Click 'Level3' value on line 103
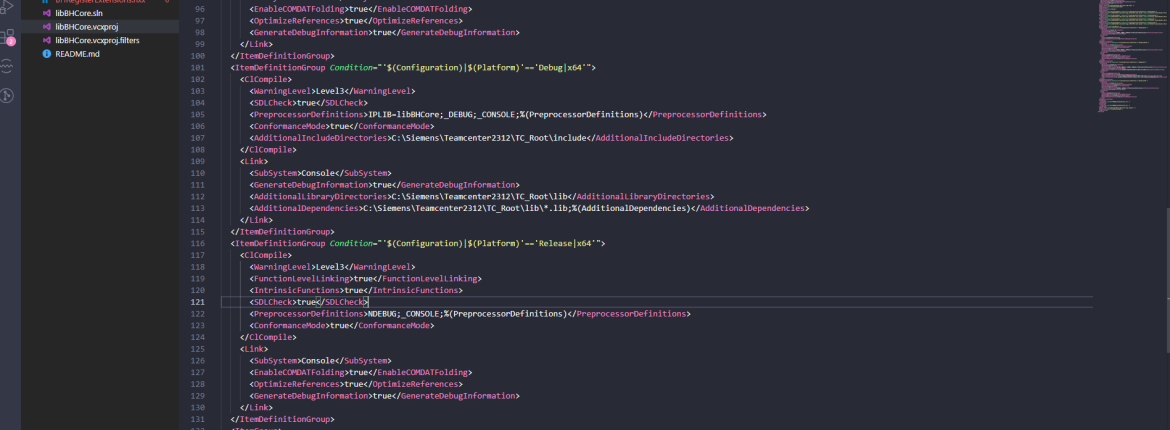This screenshot has width=1170, height=430. click(x=330, y=91)
